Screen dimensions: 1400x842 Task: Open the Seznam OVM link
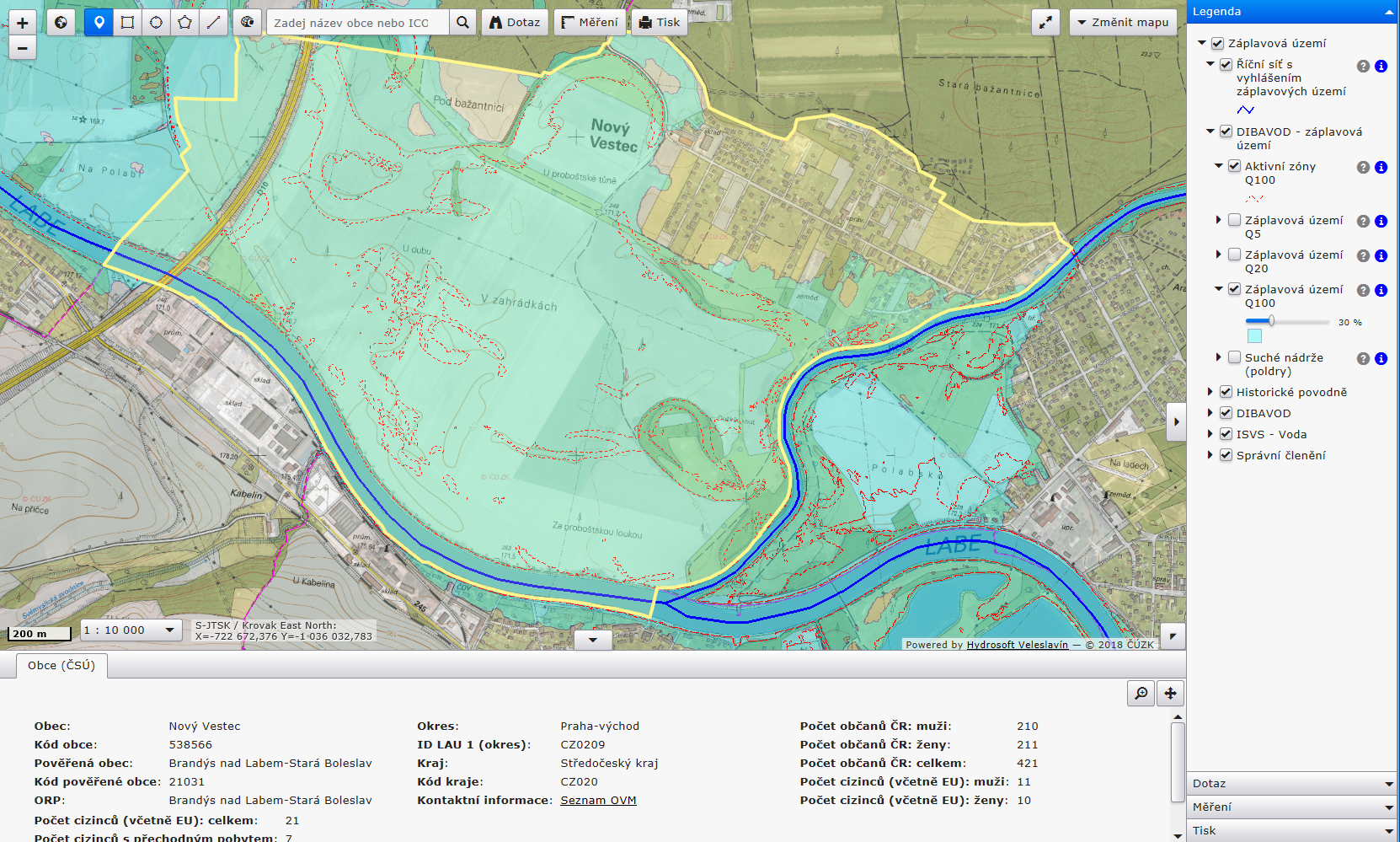[598, 800]
